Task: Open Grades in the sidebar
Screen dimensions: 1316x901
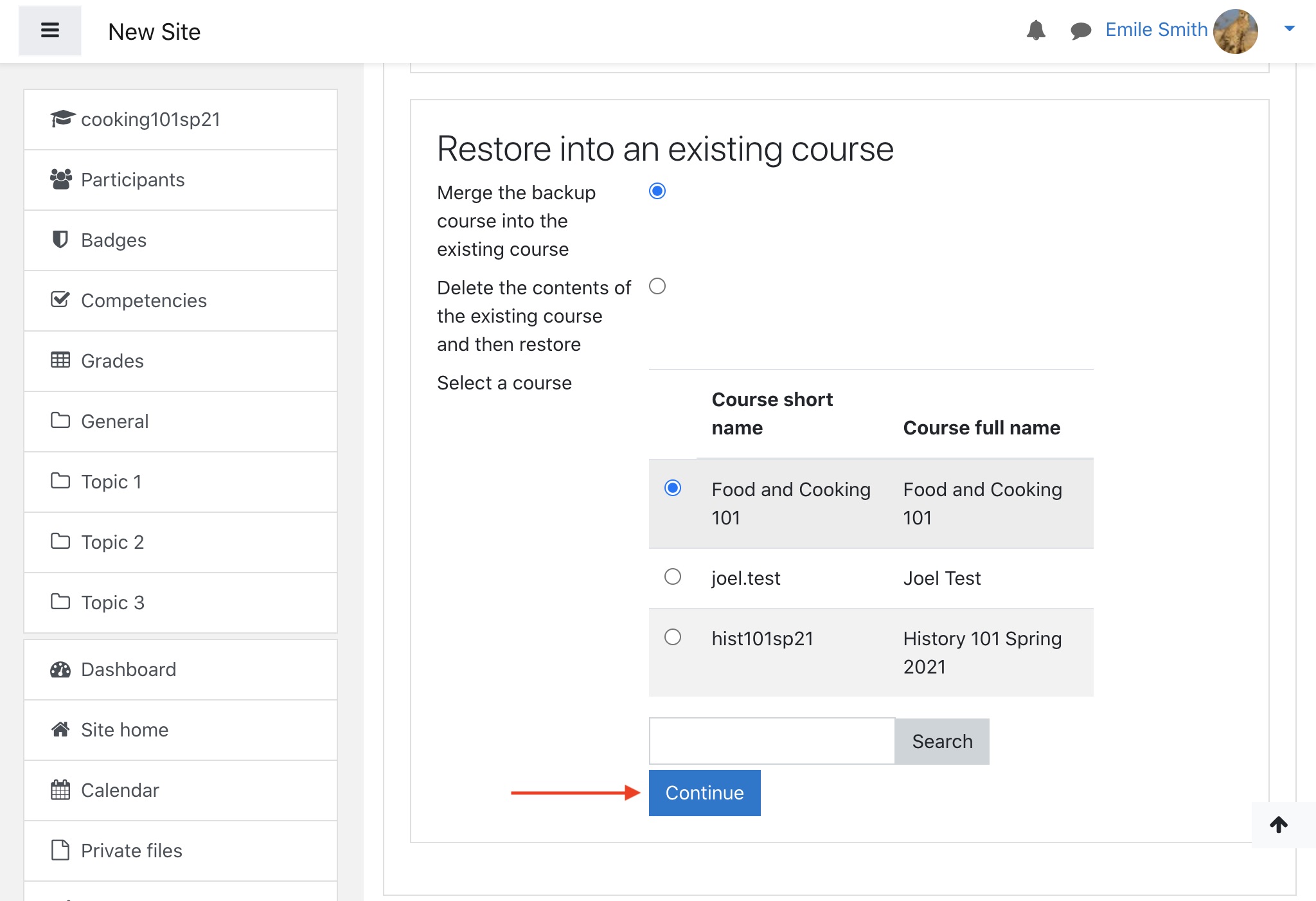Action: 112,361
